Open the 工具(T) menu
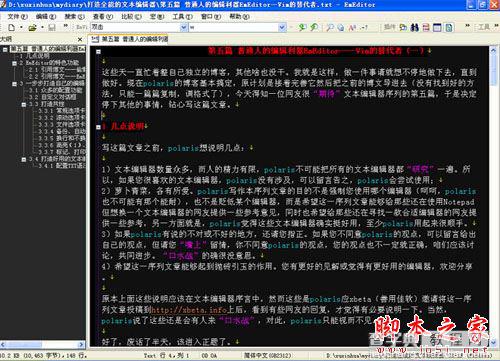The width and height of the screenshot is (500, 361). coord(182,16)
